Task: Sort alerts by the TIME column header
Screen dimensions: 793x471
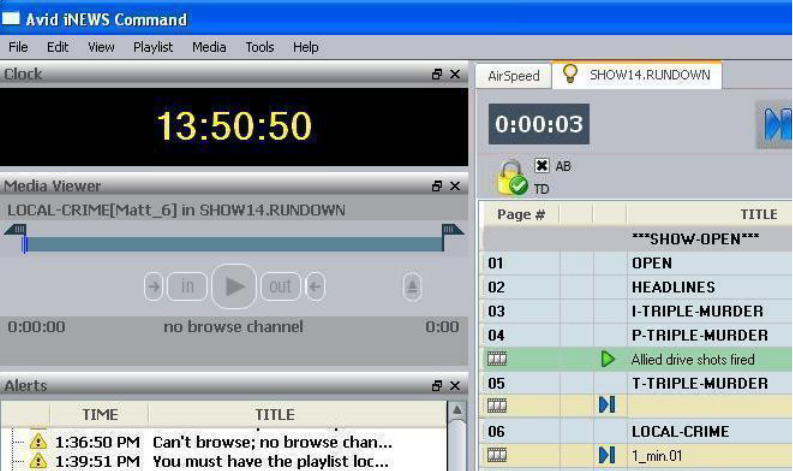Action: (100, 415)
